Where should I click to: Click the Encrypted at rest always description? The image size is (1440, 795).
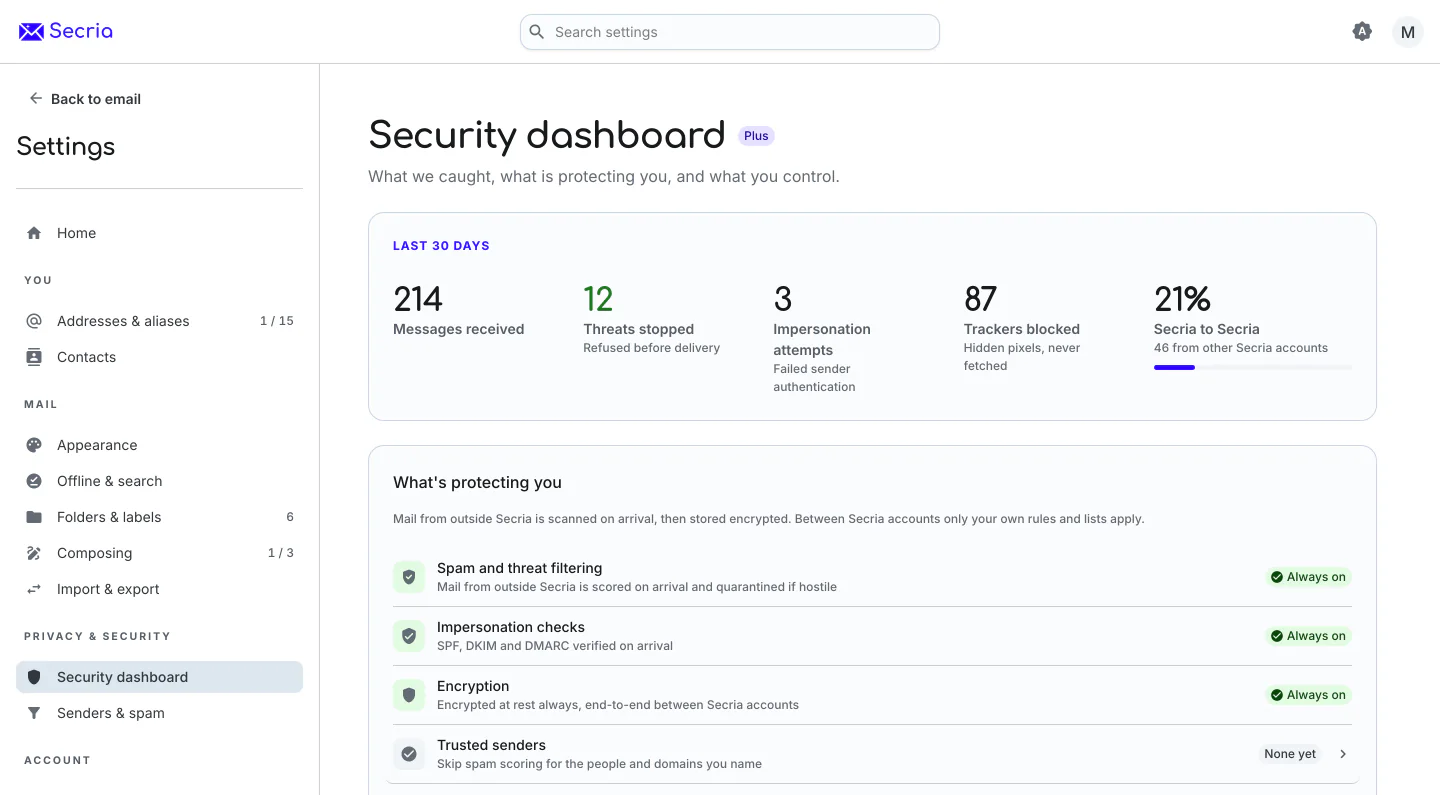(618, 705)
